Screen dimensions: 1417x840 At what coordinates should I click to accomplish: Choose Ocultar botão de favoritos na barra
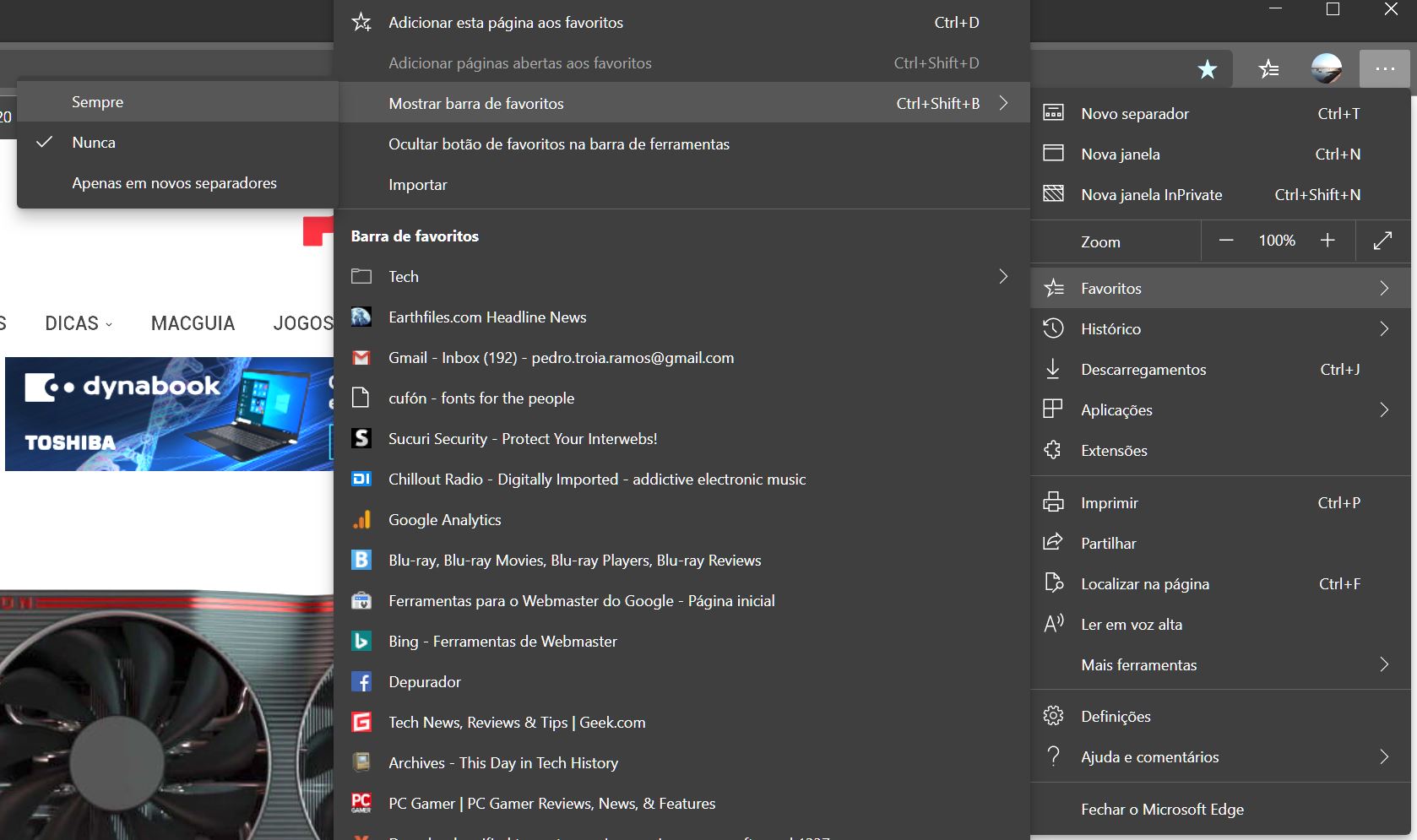click(x=682, y=144)
